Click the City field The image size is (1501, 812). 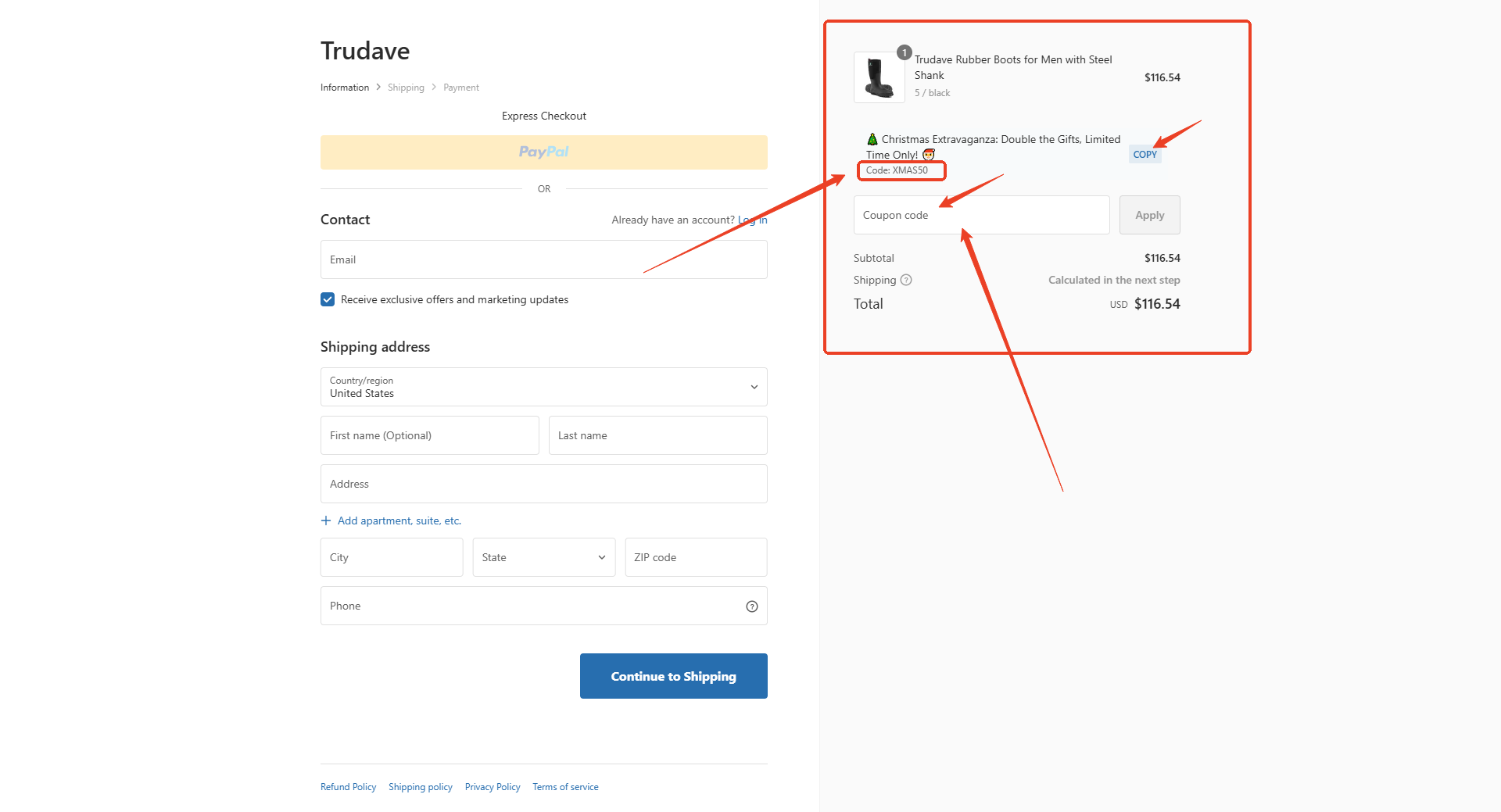coord(392,557)
